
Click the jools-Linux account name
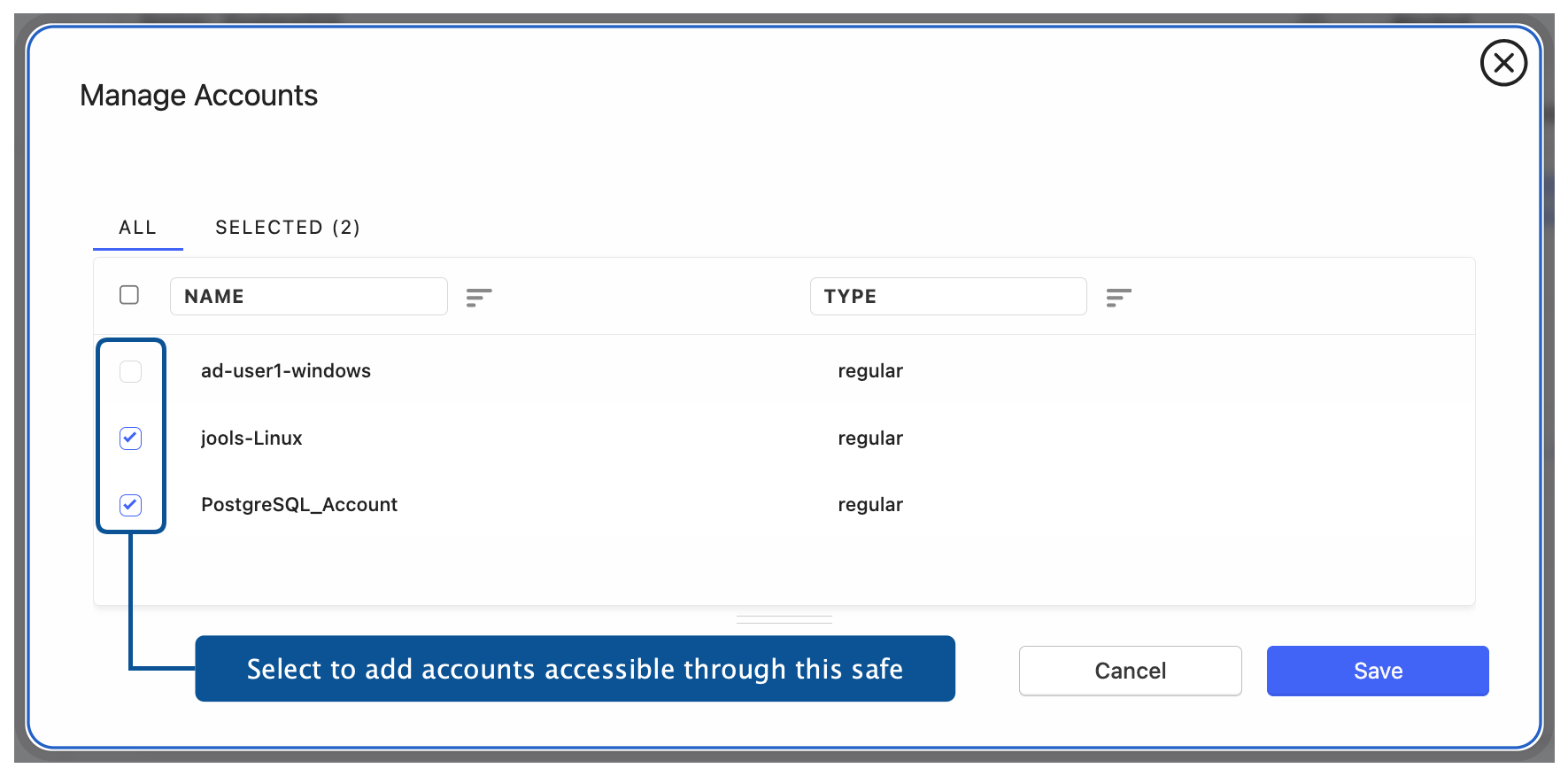251,439
